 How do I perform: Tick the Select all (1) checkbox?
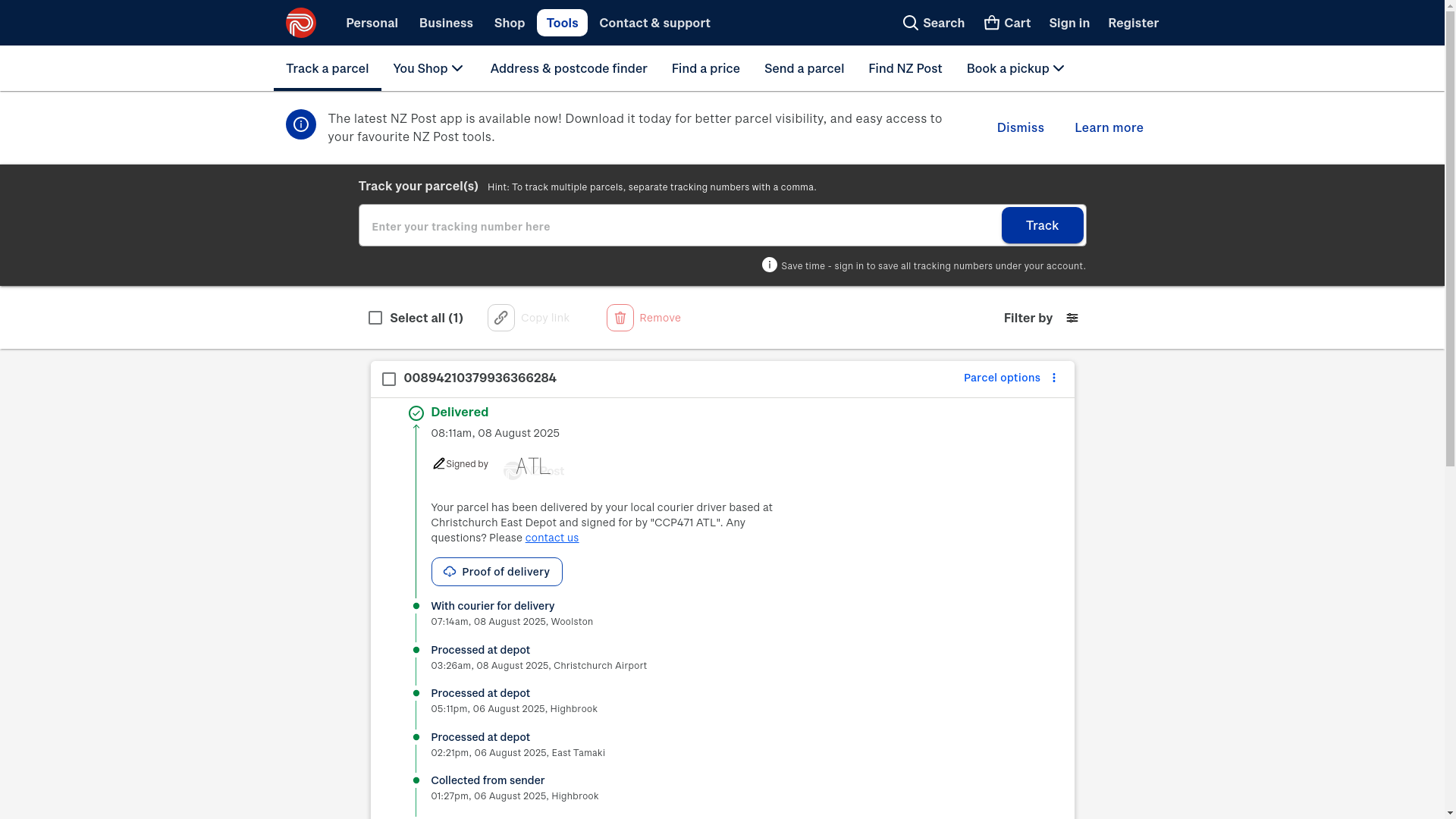click(375, 318)
